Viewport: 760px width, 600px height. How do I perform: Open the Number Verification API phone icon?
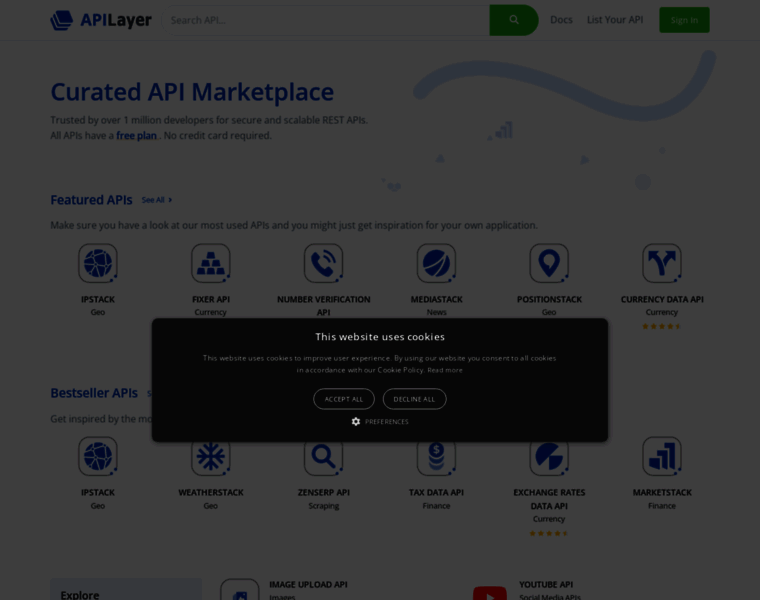[x=324, y=263]
